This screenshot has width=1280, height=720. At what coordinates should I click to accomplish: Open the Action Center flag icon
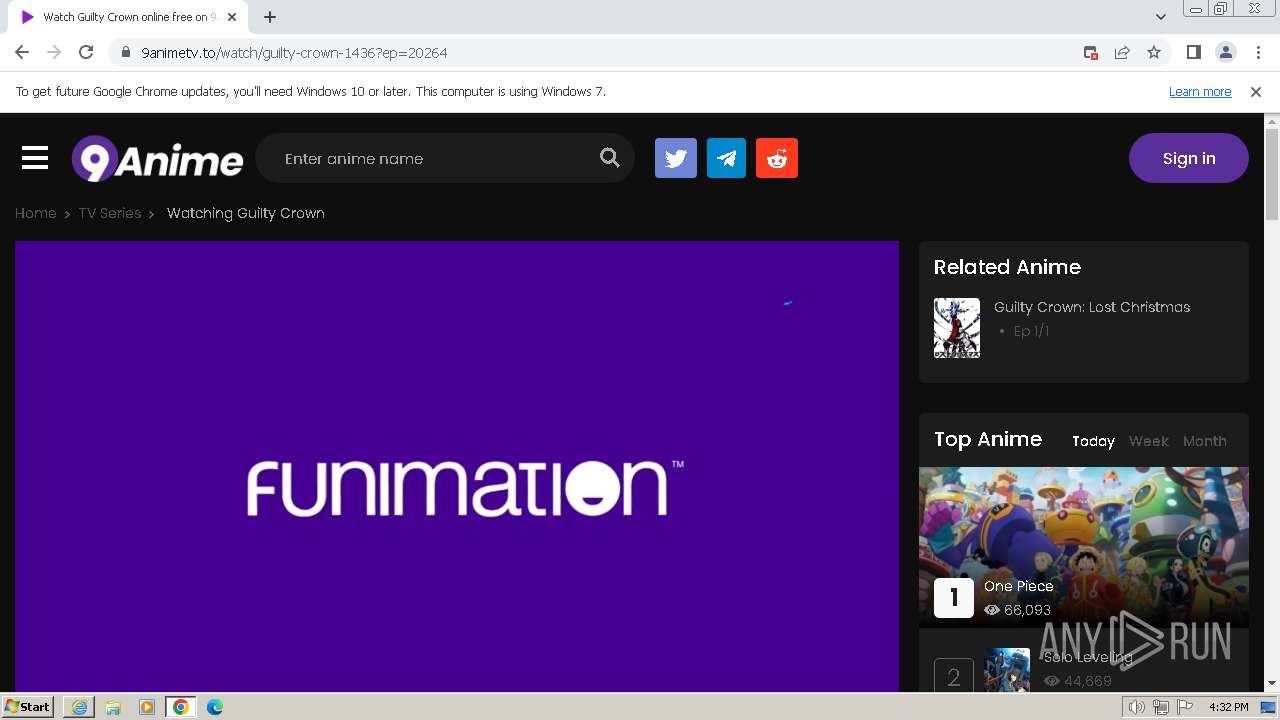click(x=1185, y=707)
